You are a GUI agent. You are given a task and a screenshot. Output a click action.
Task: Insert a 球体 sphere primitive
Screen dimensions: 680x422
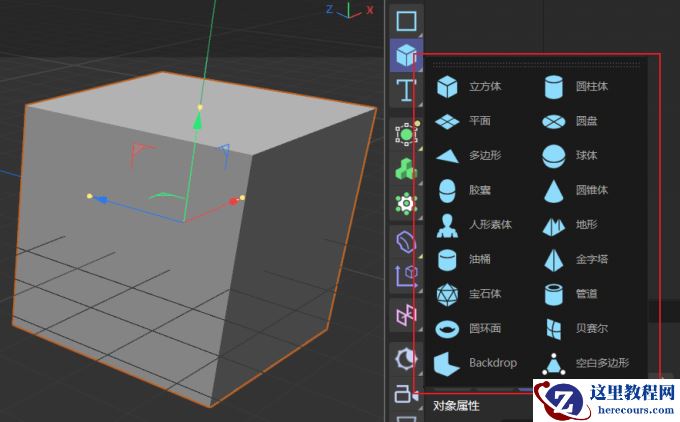(x=570, y=155)
